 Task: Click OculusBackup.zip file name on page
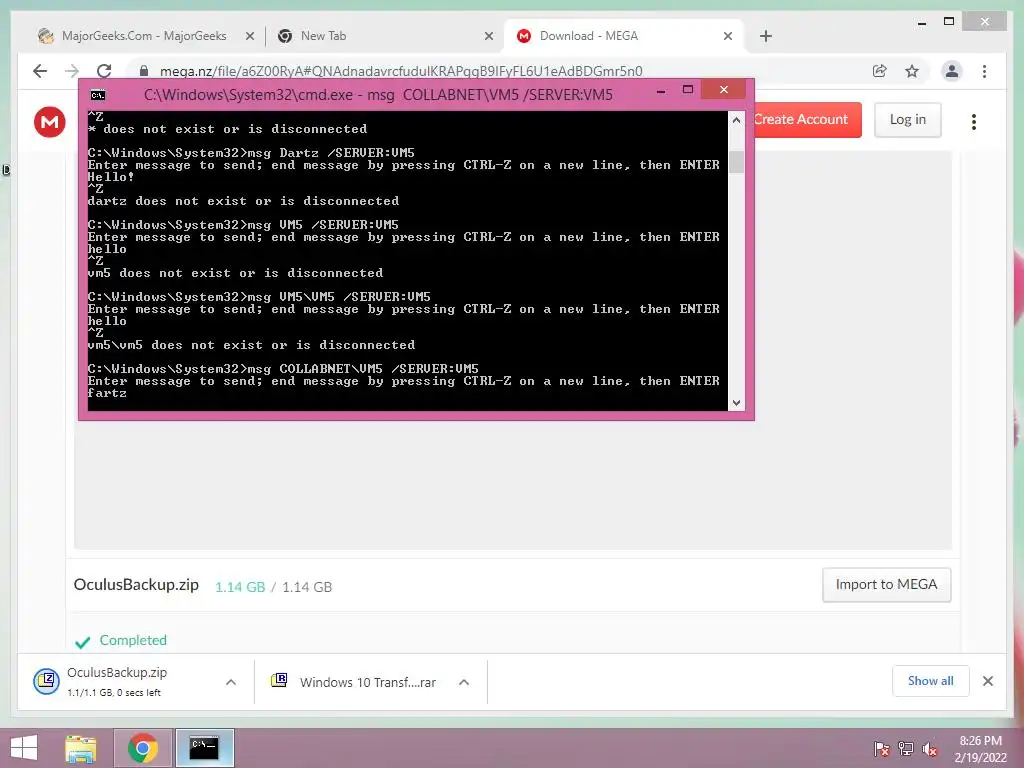[x=136, y=584]
